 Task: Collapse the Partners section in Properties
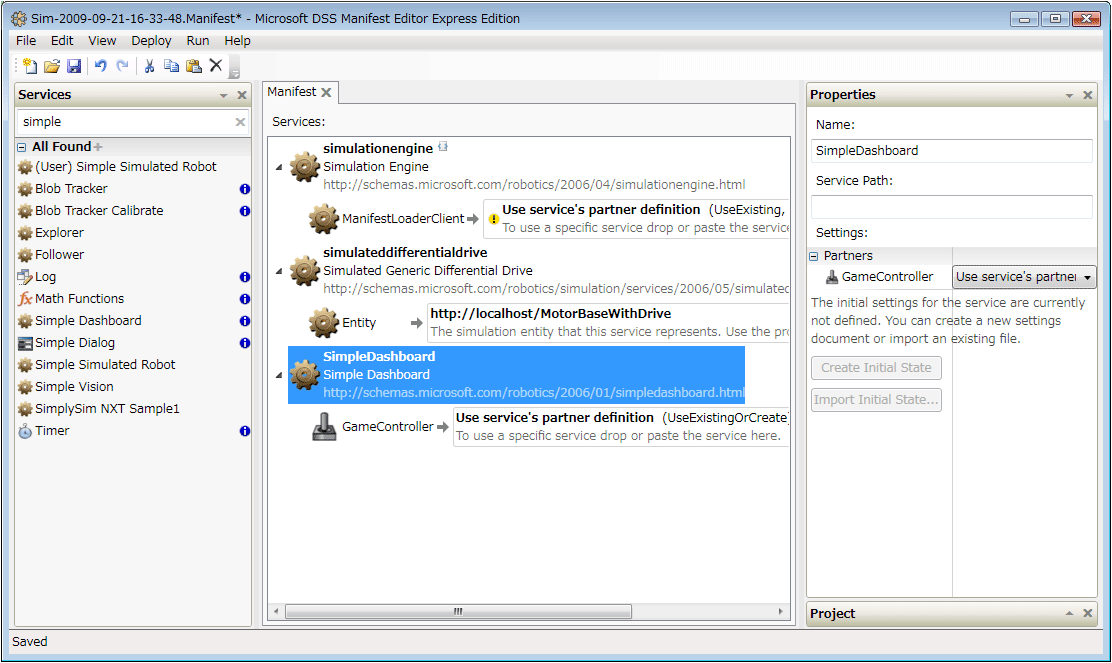tap(814, 256)
